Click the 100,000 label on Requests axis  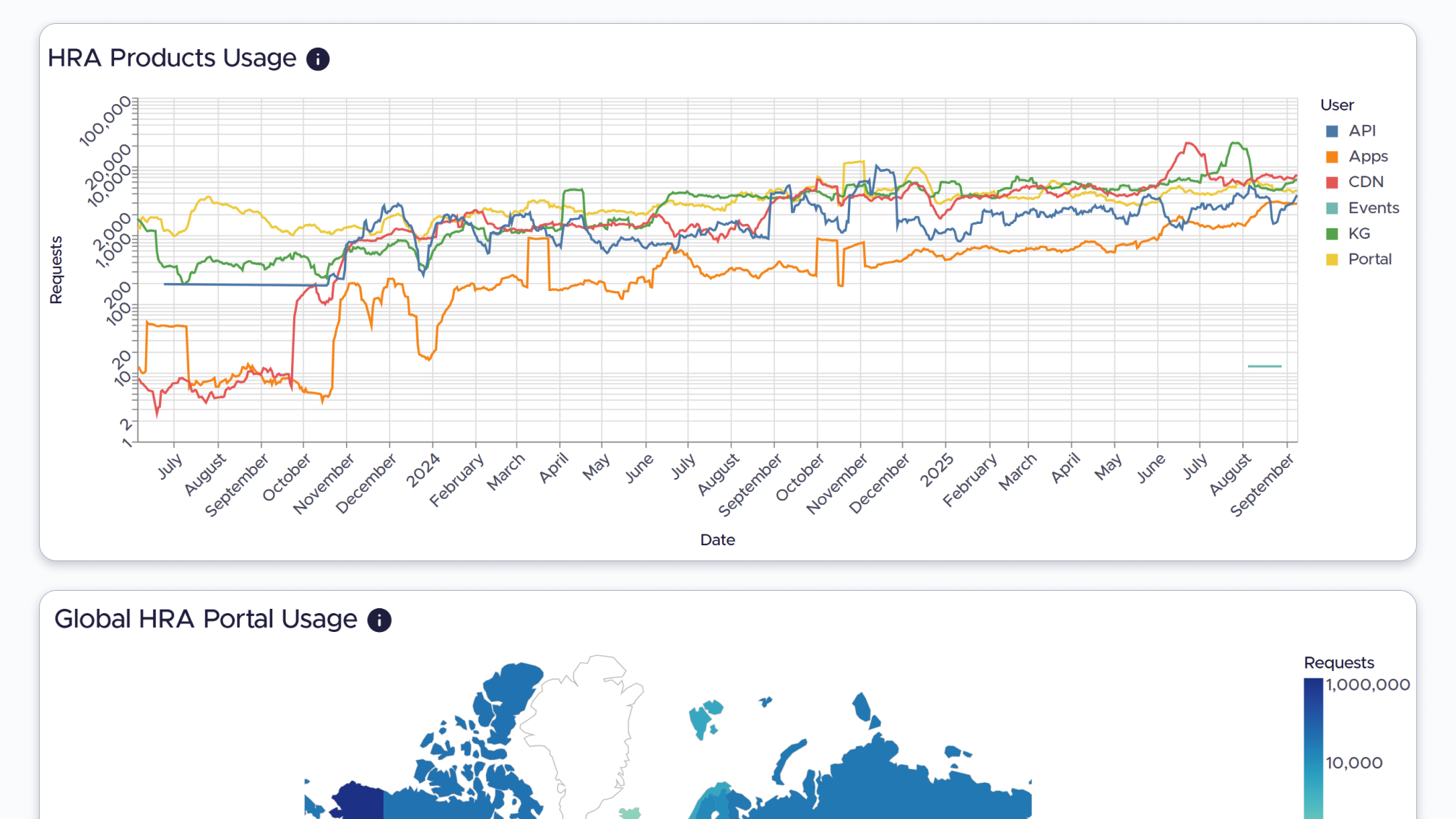coord(105,123)
